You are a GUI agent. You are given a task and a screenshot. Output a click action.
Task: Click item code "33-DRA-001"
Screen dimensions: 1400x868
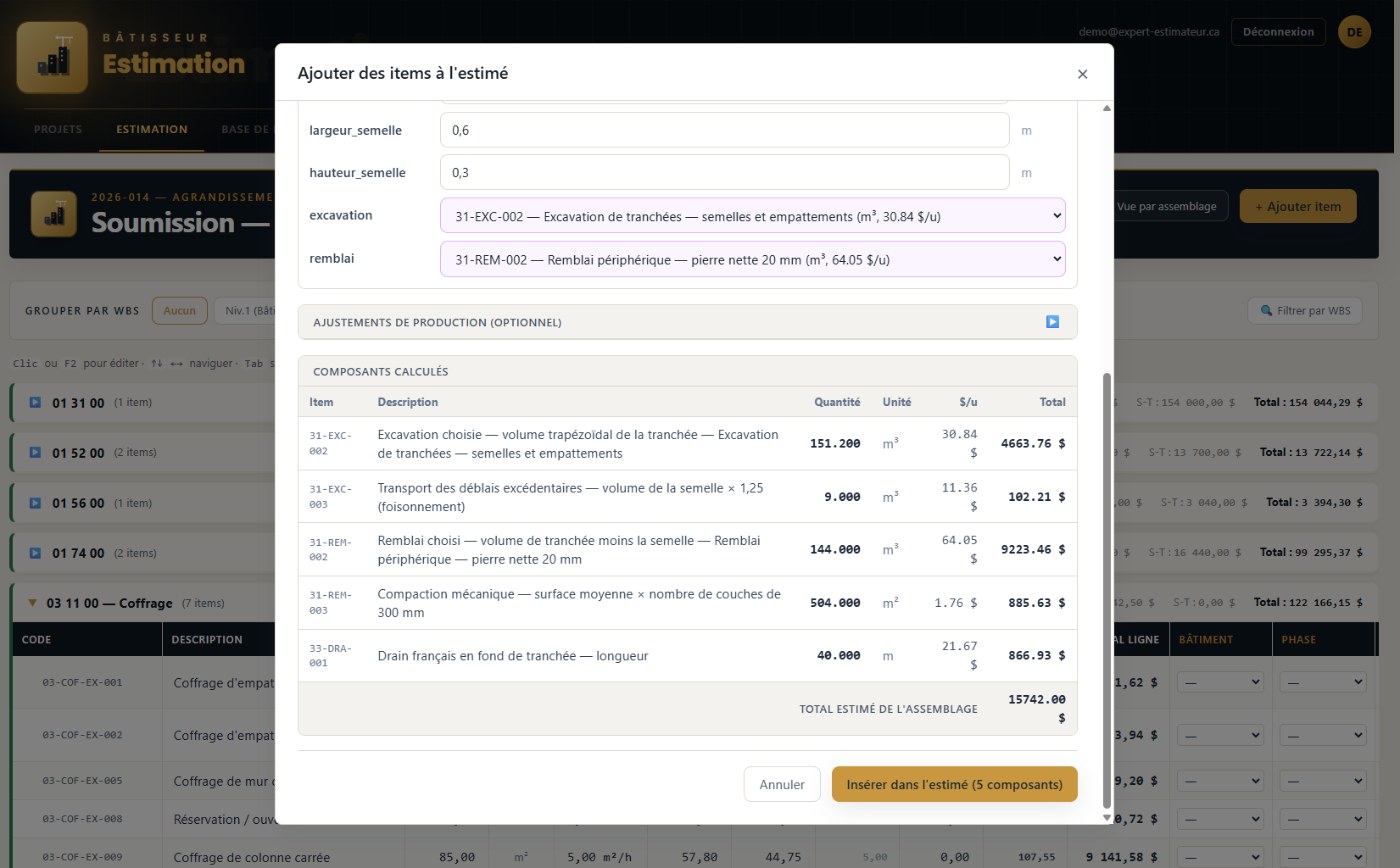pos(331,656)
